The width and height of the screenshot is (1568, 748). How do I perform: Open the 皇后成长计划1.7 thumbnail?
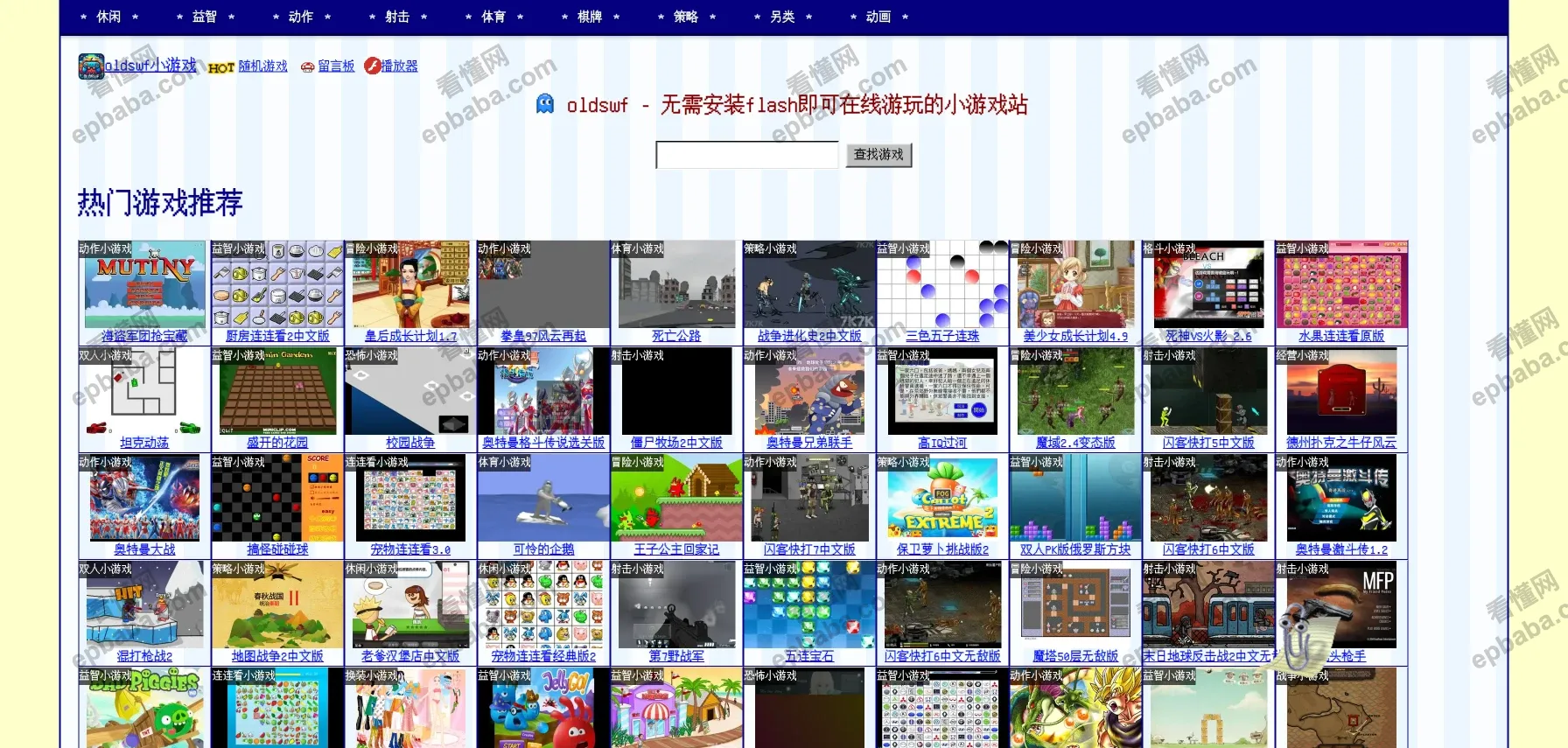(410, 285)
